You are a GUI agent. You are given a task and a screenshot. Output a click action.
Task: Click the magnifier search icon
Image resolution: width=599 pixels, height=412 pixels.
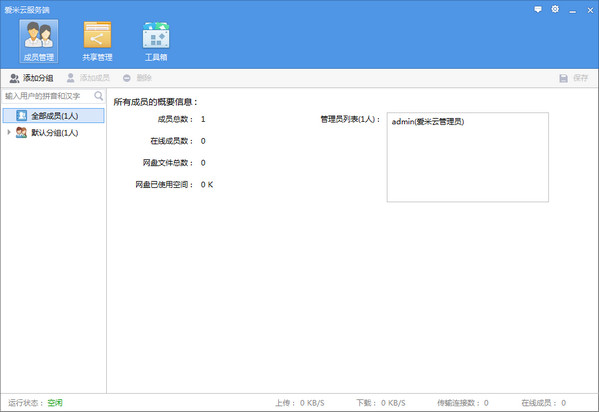click(x=99, y=96)
